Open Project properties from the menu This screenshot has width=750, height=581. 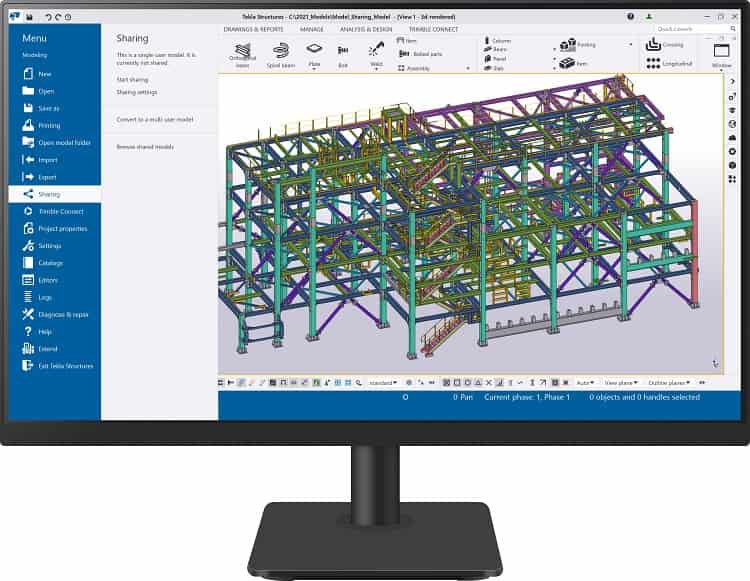pos(62,228)
